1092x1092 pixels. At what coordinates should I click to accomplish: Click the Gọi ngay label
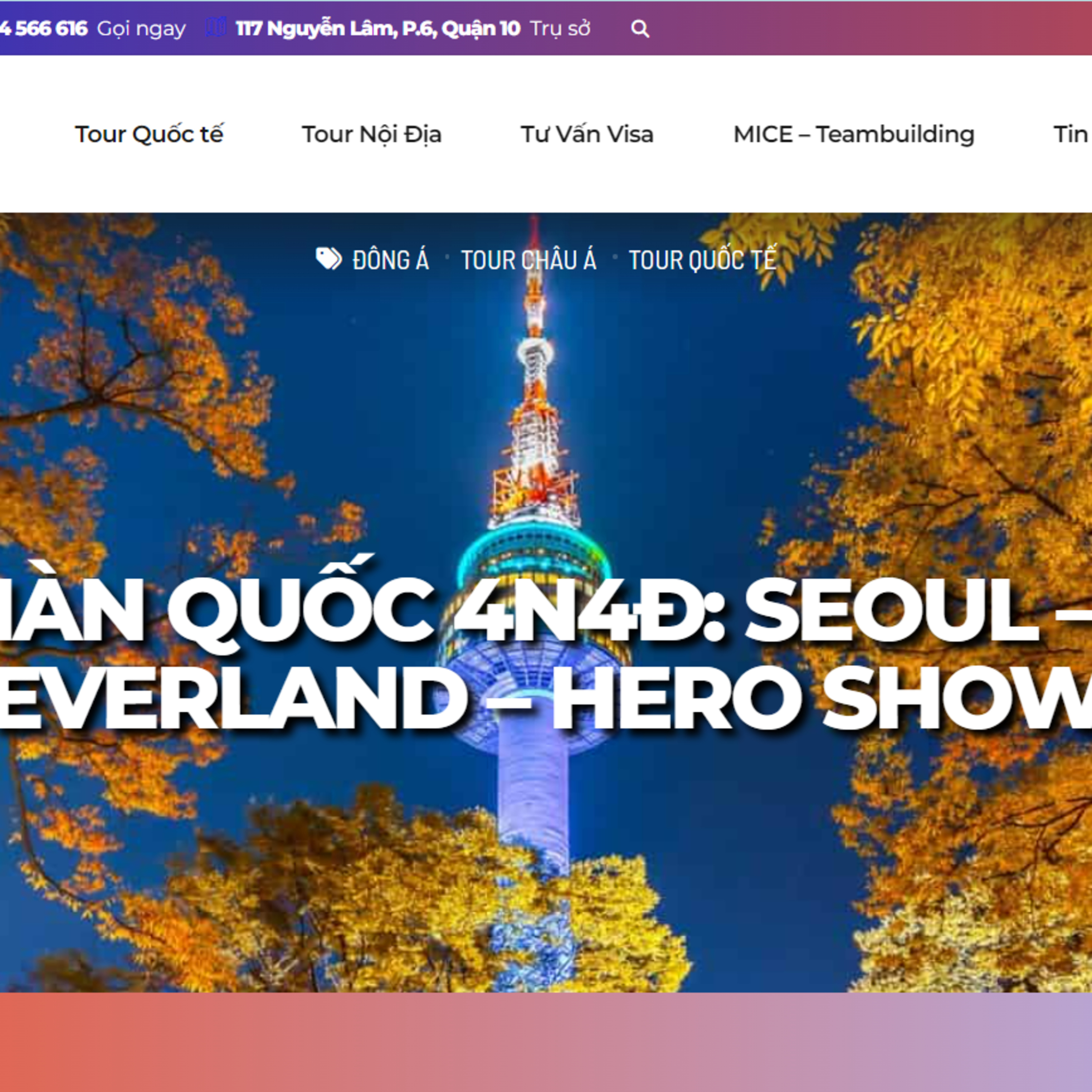(x=141, y=28)
